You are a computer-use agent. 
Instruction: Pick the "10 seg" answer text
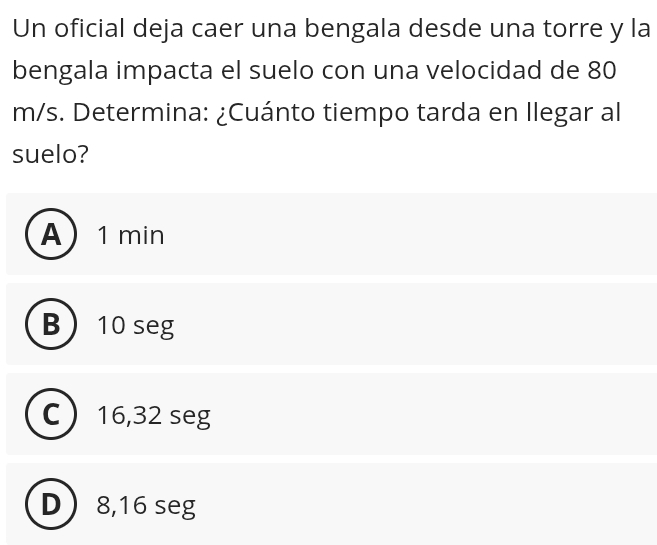click(136, 326)
